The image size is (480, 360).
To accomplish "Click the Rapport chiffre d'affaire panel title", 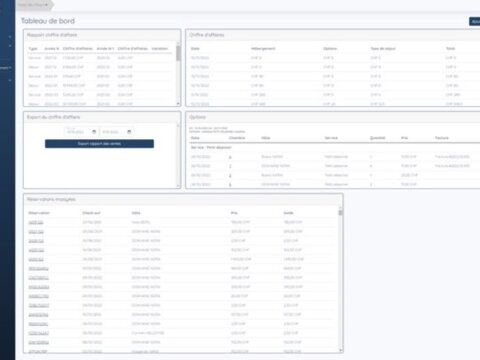I will (52, 35).
